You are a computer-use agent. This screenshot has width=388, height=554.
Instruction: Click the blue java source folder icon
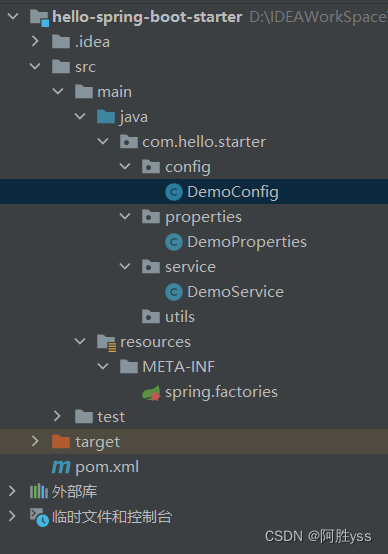tap(106, 117)
